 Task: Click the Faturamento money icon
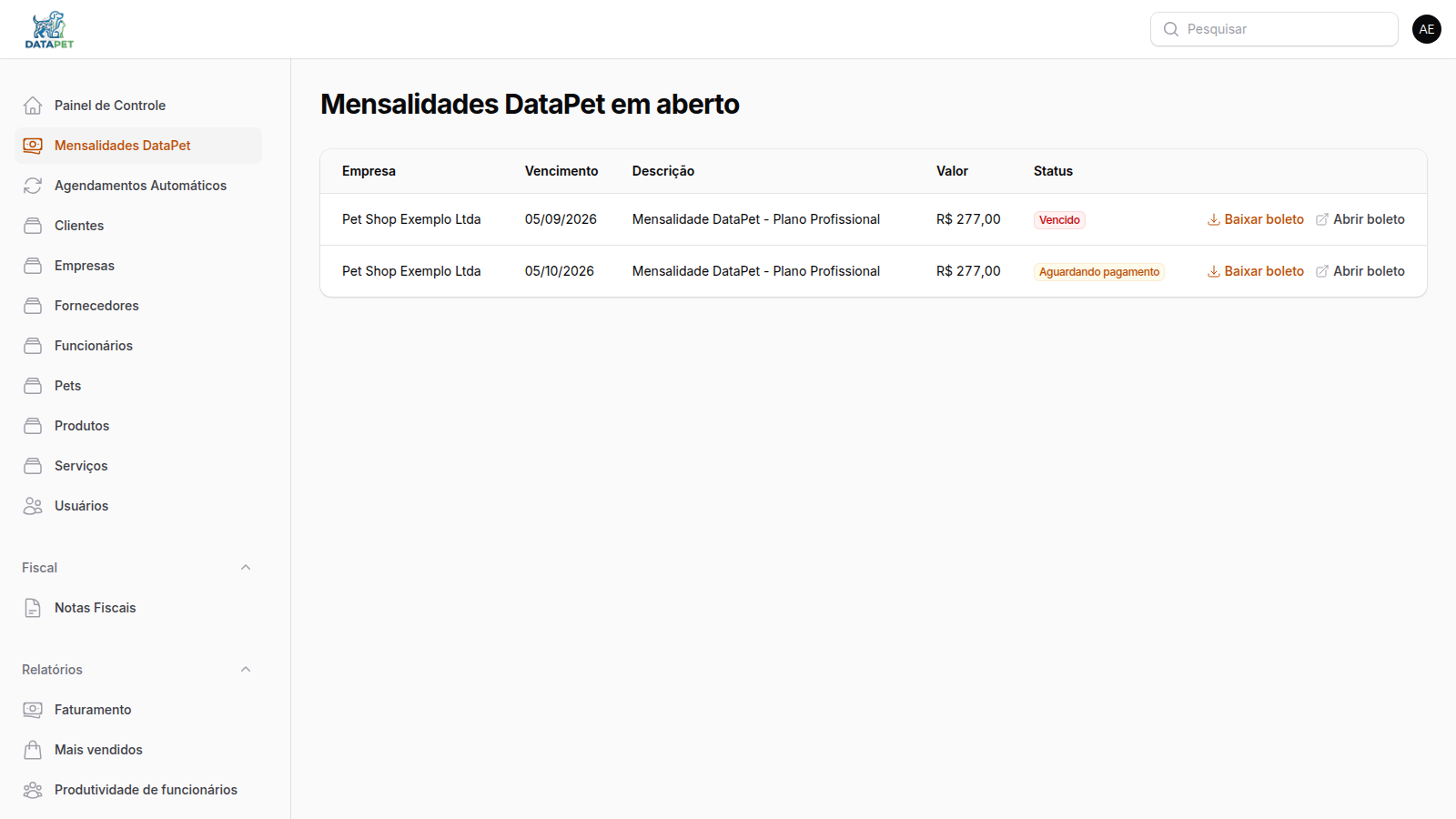tap(33, 710)
